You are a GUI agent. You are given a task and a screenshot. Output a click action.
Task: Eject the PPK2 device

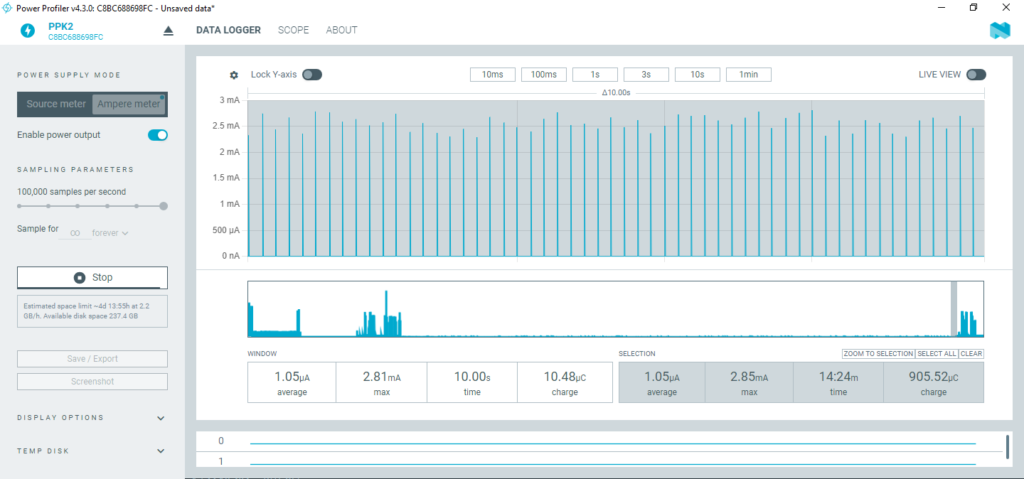tap(168, 31)
